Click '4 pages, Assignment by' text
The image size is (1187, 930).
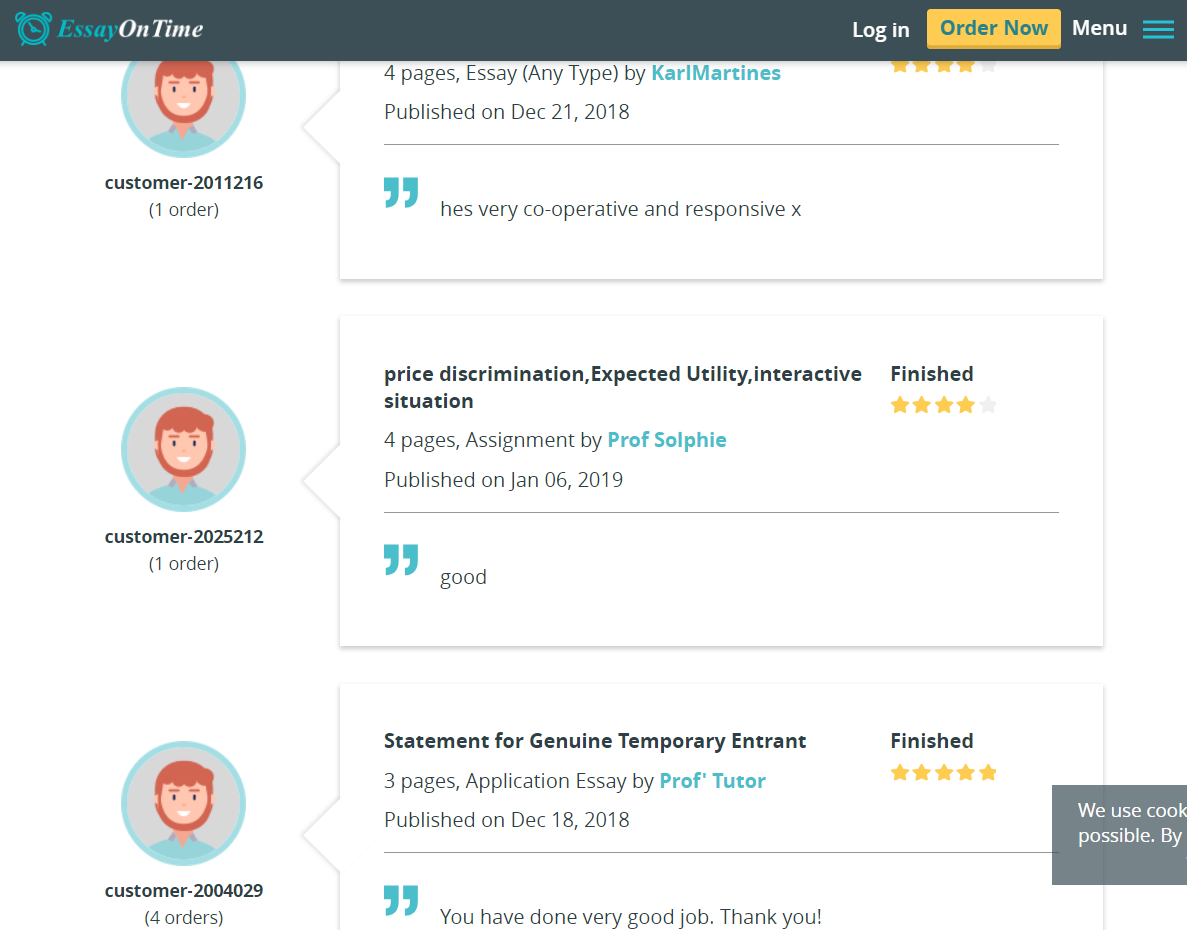[x=493, y=440]
